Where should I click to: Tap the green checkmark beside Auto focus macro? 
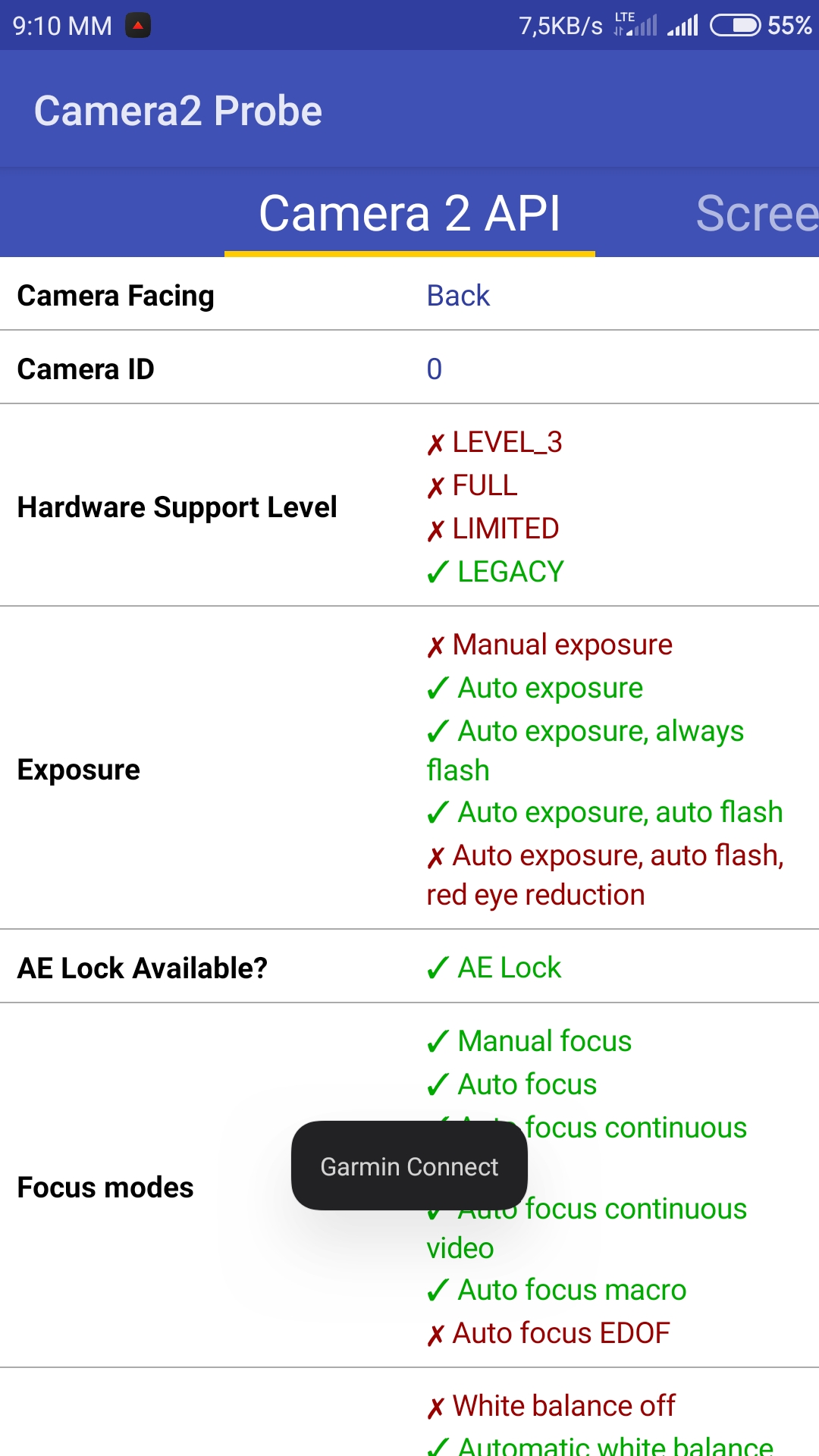pyautogui.click(x=438, y=1291)
